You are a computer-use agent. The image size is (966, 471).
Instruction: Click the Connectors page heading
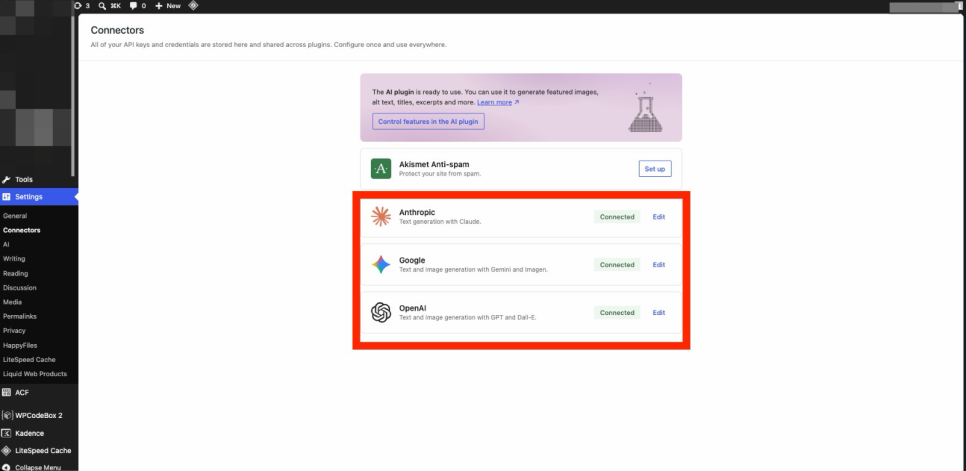pyautogui.click(x=117, y=30)
